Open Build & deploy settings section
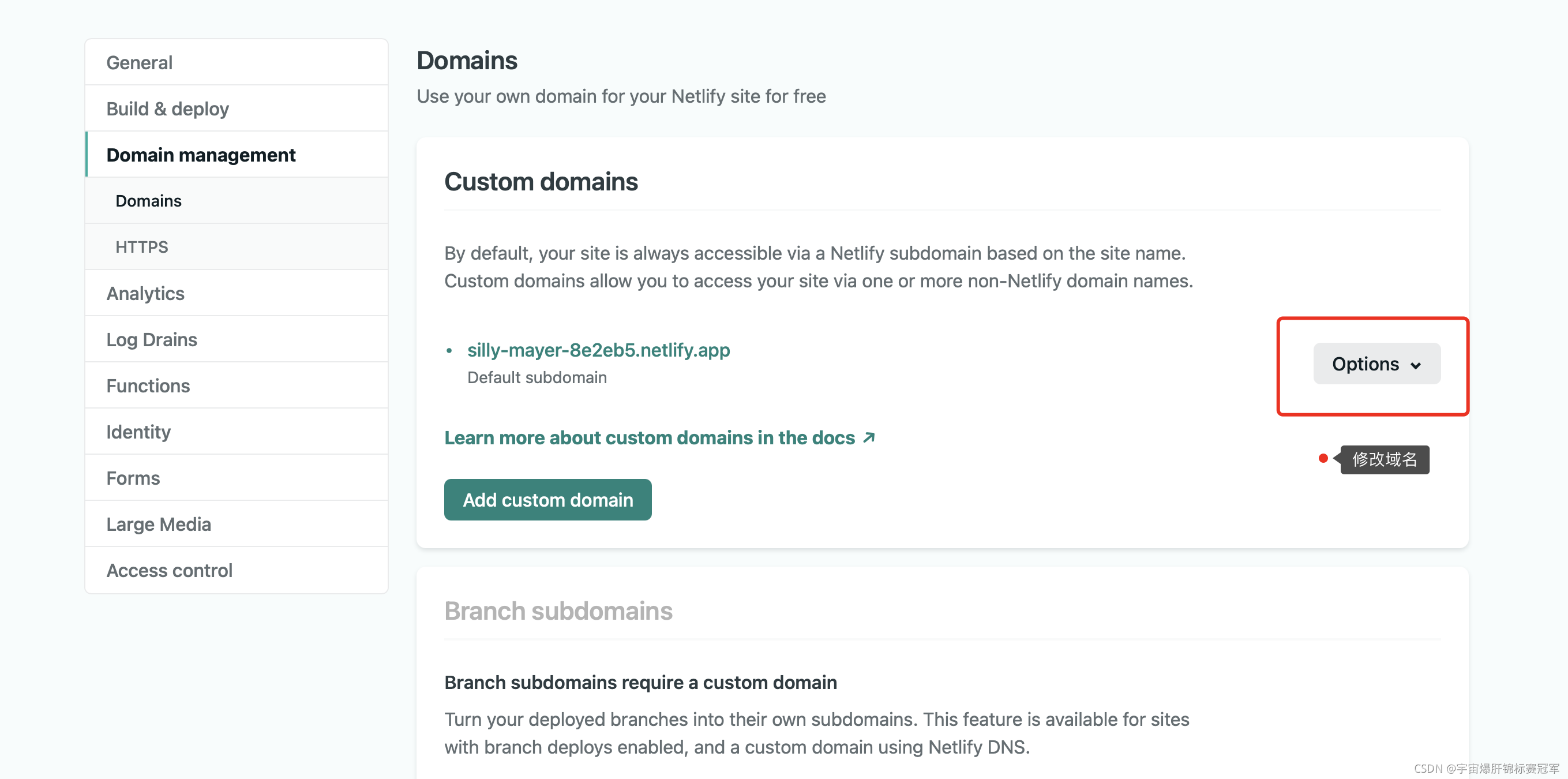 (x=167, y=108)
